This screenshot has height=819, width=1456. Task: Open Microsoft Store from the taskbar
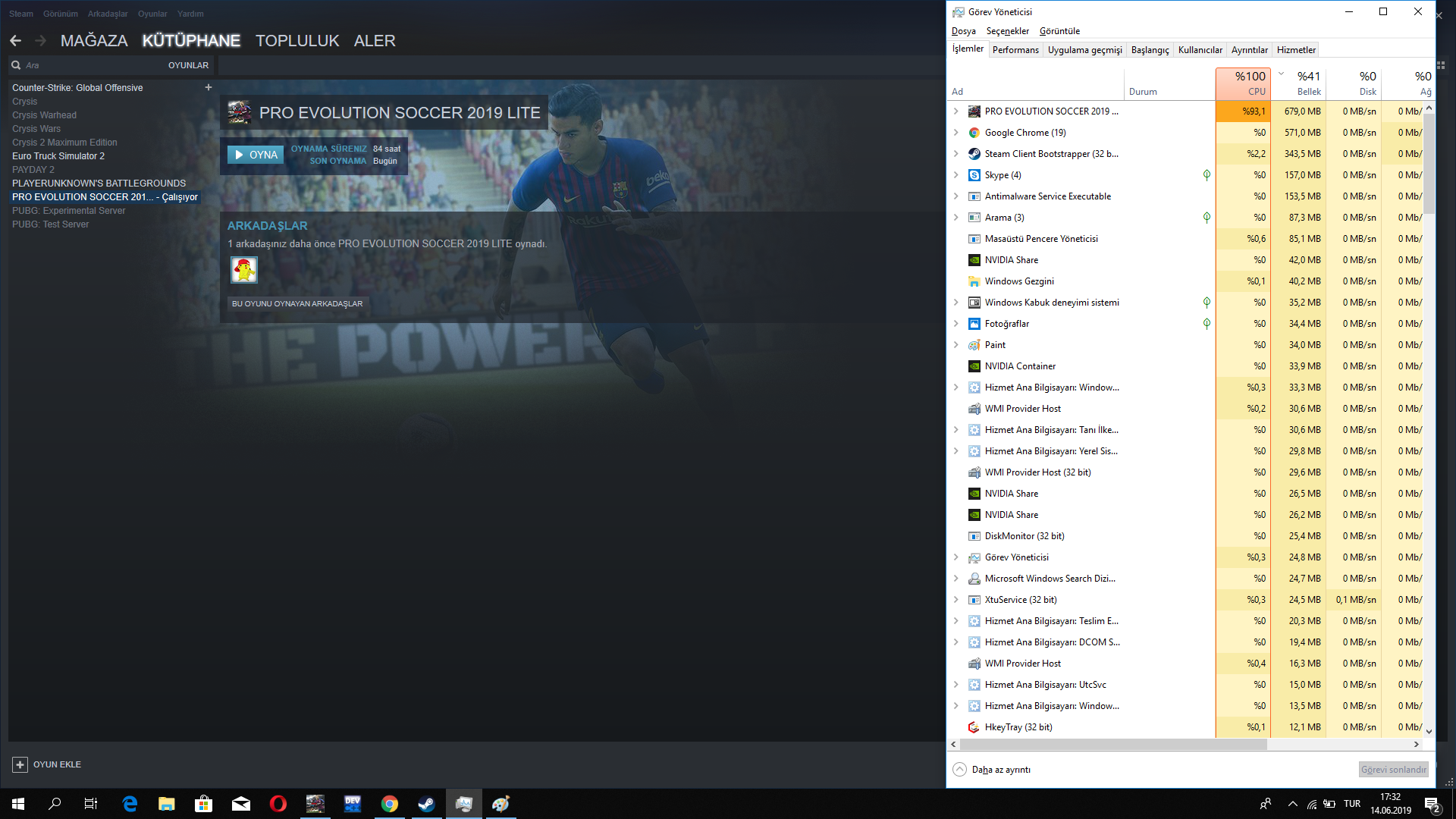203,804
